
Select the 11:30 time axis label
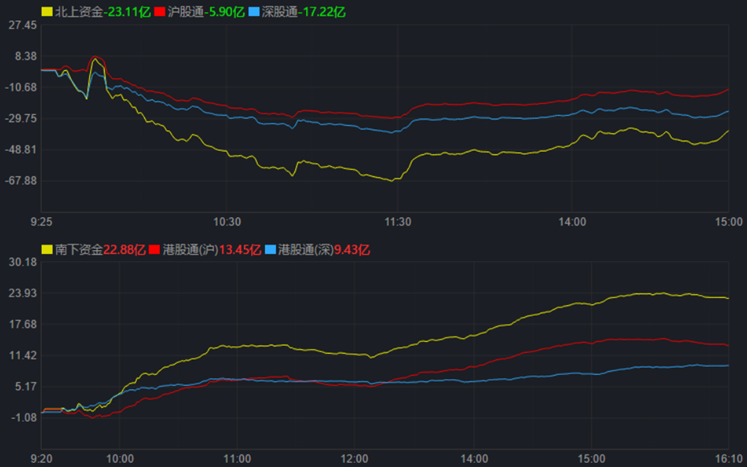click(x=398, y=221)
